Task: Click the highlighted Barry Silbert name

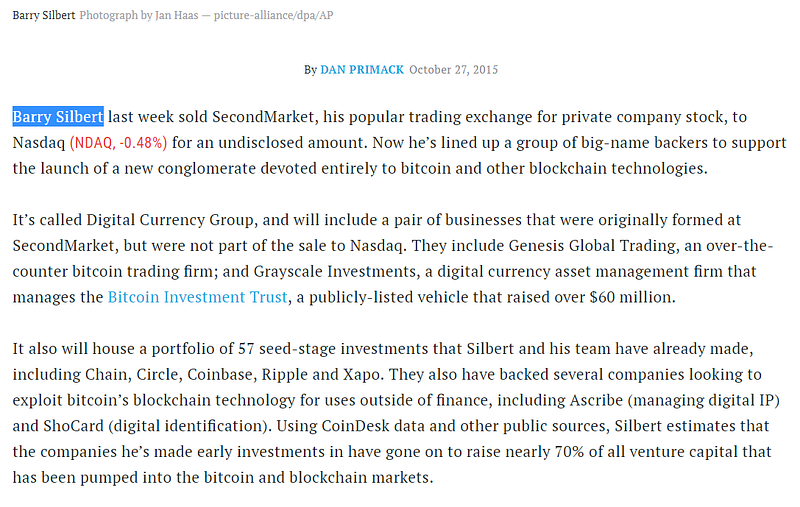Action: point(58,117)
